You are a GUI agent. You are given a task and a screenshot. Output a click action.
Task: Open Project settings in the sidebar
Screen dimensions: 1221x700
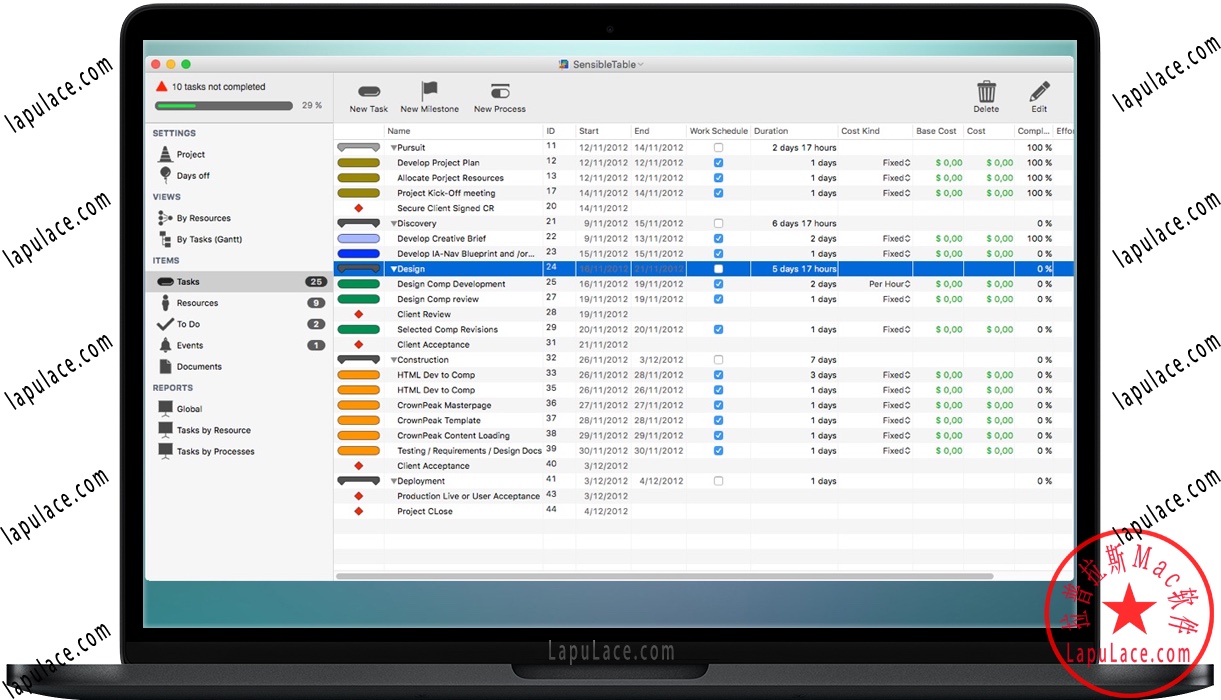pyautogui.click(x=192, y=154)
